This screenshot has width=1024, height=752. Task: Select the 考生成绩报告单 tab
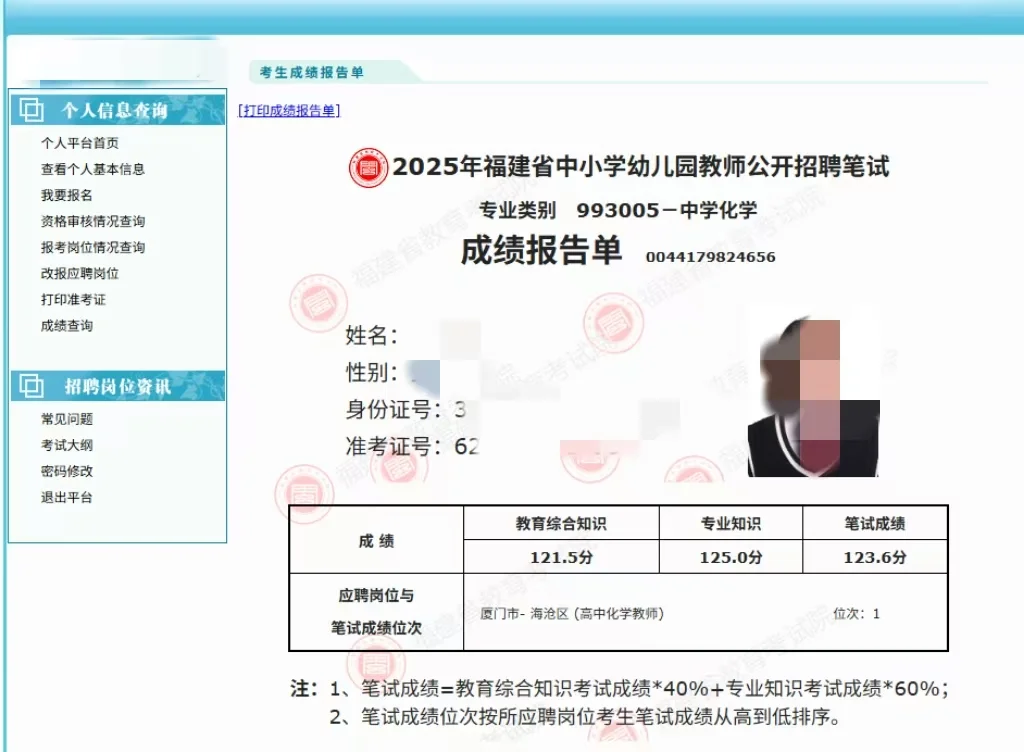point(310,72)
